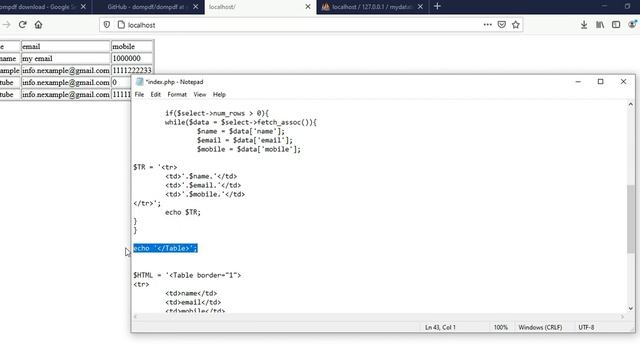
Task: Switch to the GitHub dompdf tab
Action: pyautogui.click(x=145, y=7)
